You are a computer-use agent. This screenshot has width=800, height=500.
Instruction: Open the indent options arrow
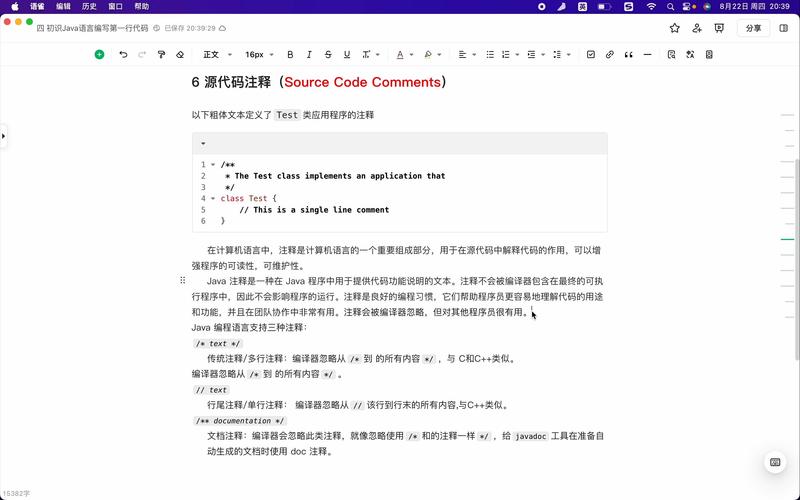[x=543, y=55]
